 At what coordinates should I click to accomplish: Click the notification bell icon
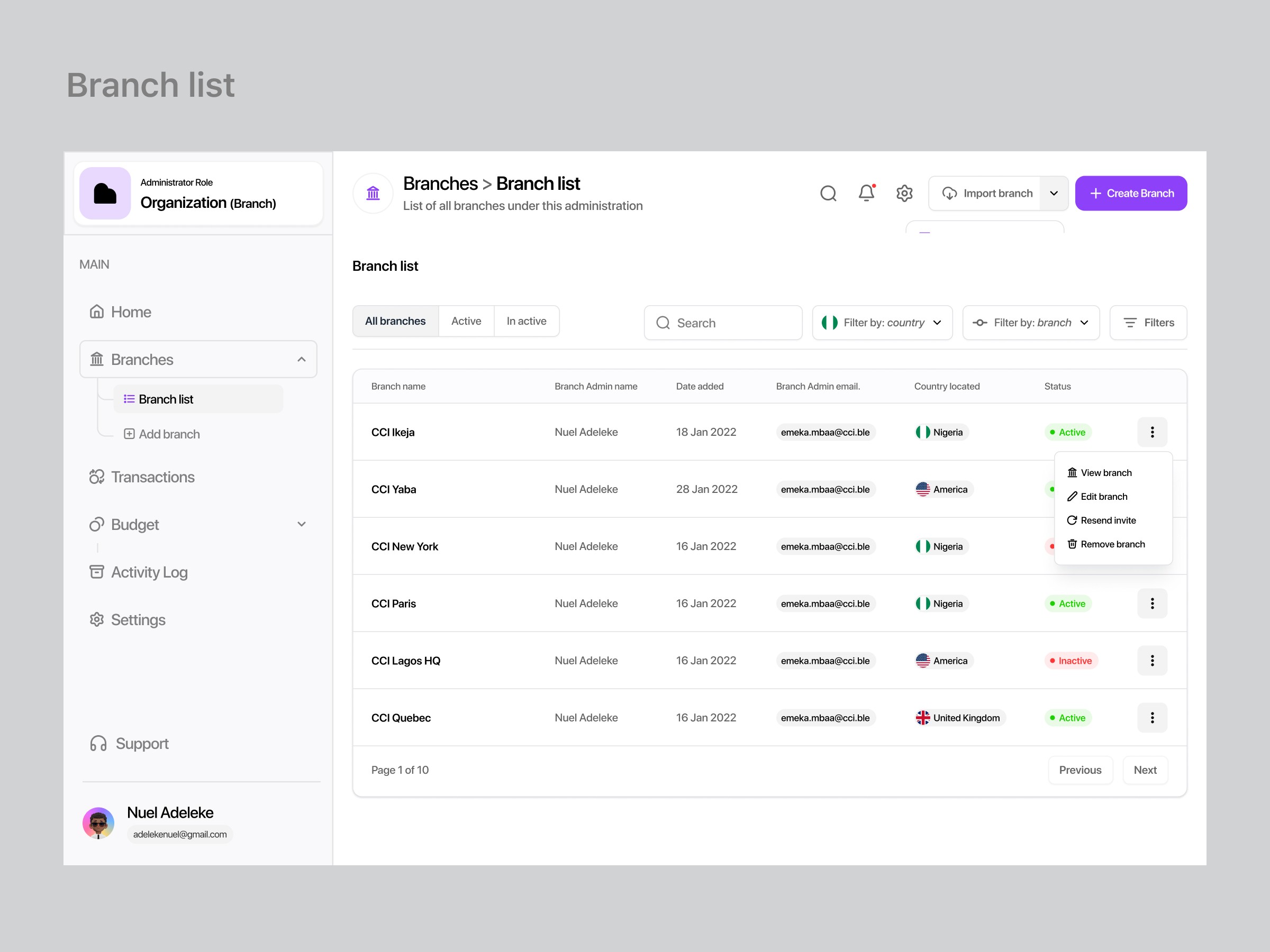866,194
